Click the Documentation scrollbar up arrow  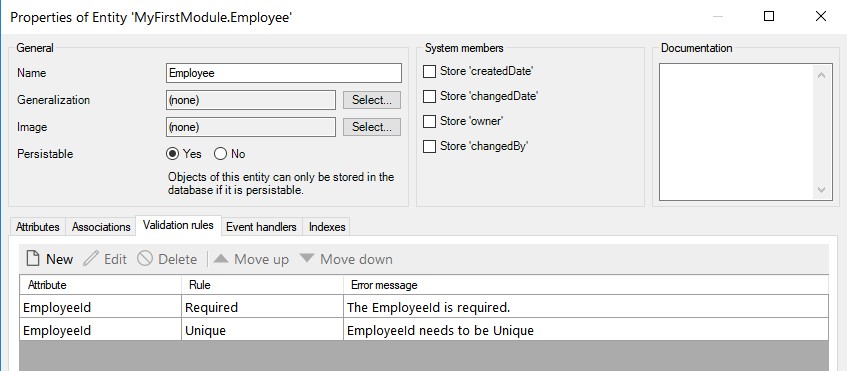point(821,75)
